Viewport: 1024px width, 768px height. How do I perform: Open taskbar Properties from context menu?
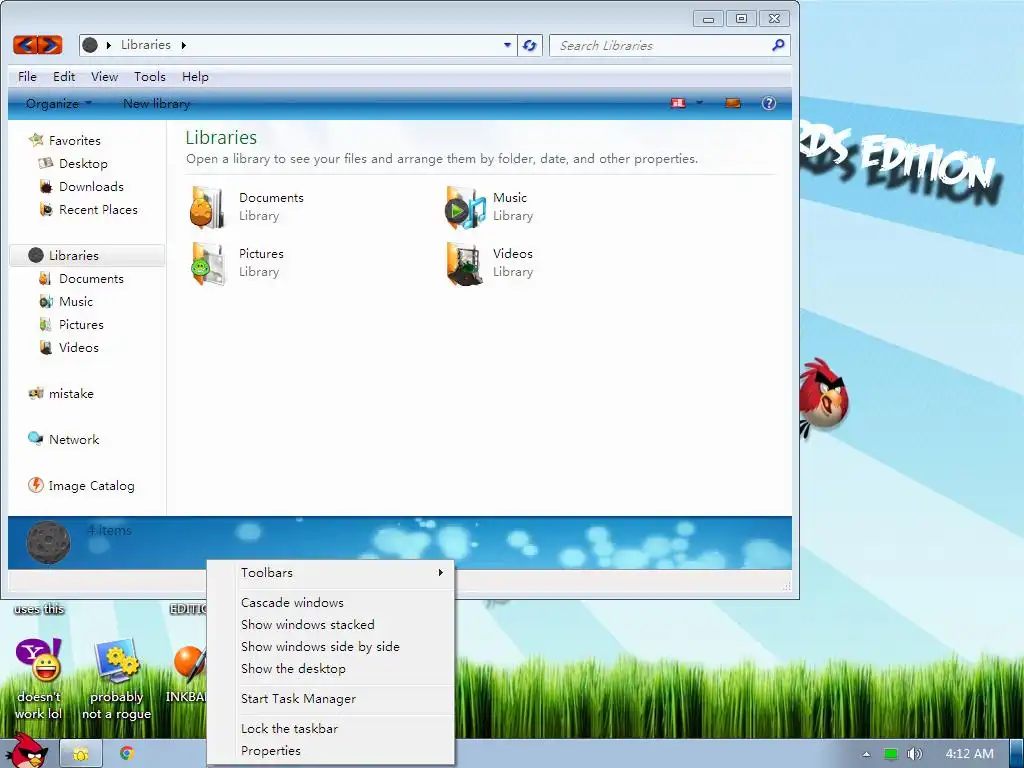tap(331, 751)
